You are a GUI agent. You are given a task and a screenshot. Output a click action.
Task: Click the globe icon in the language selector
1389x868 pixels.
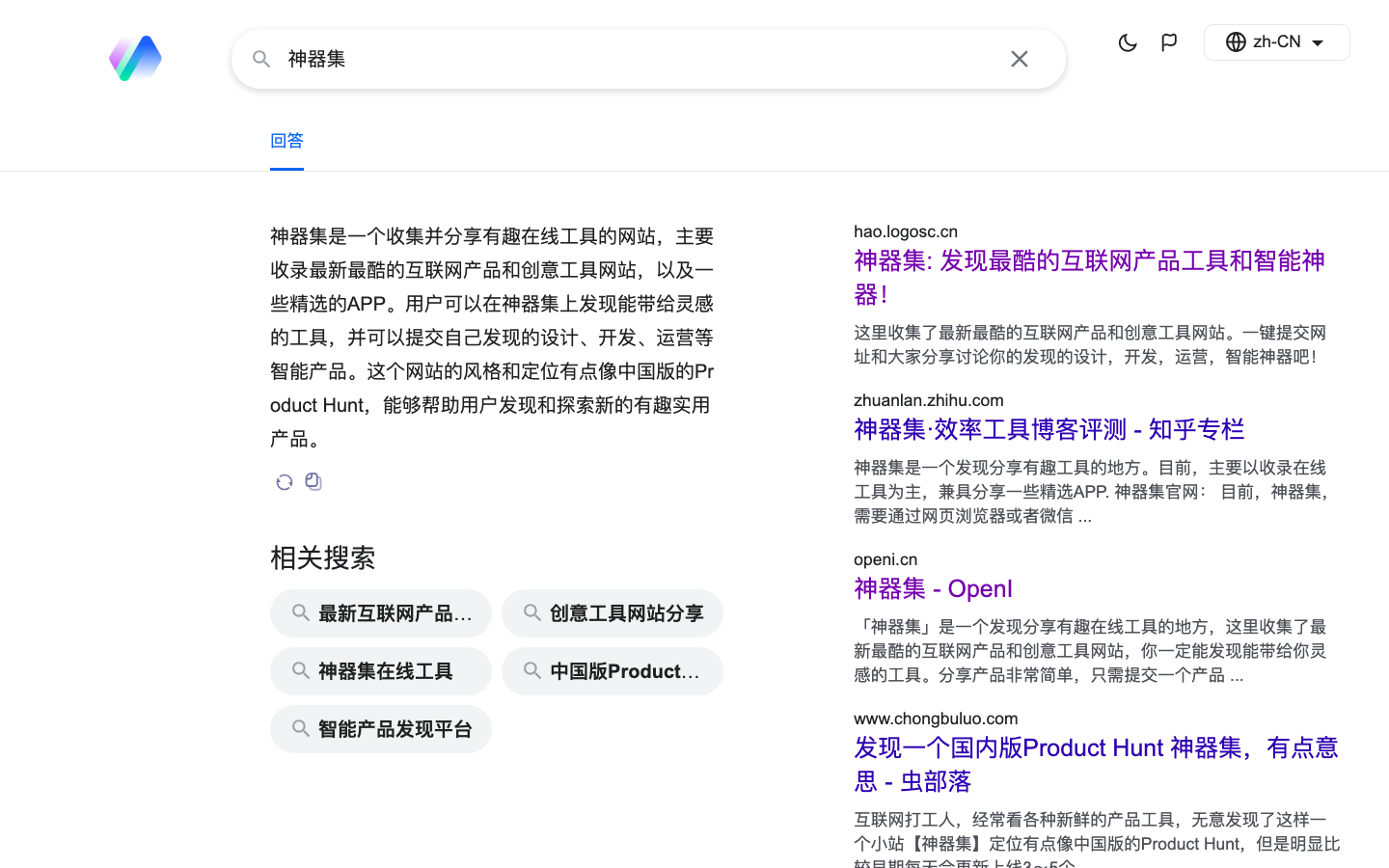coord(1236,42)
